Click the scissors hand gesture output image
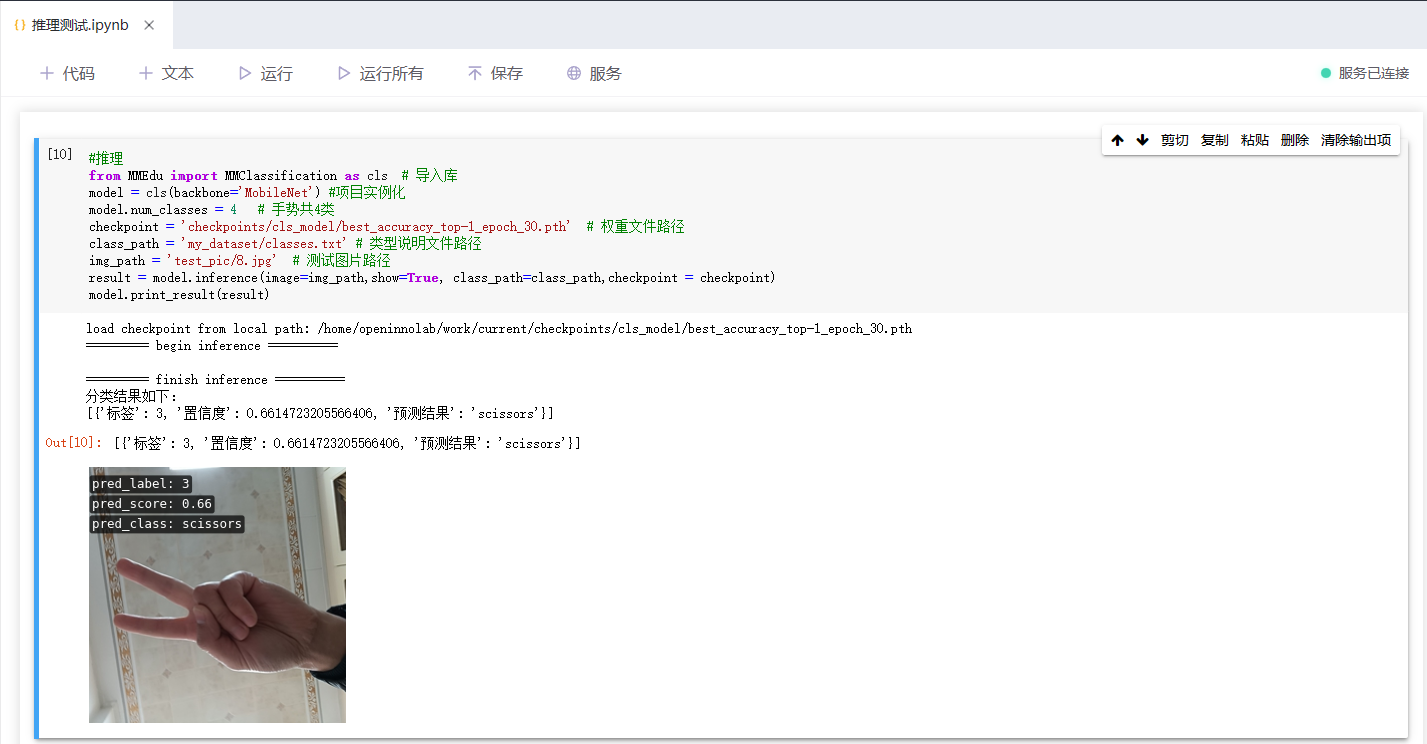 [x=217, y=595]
